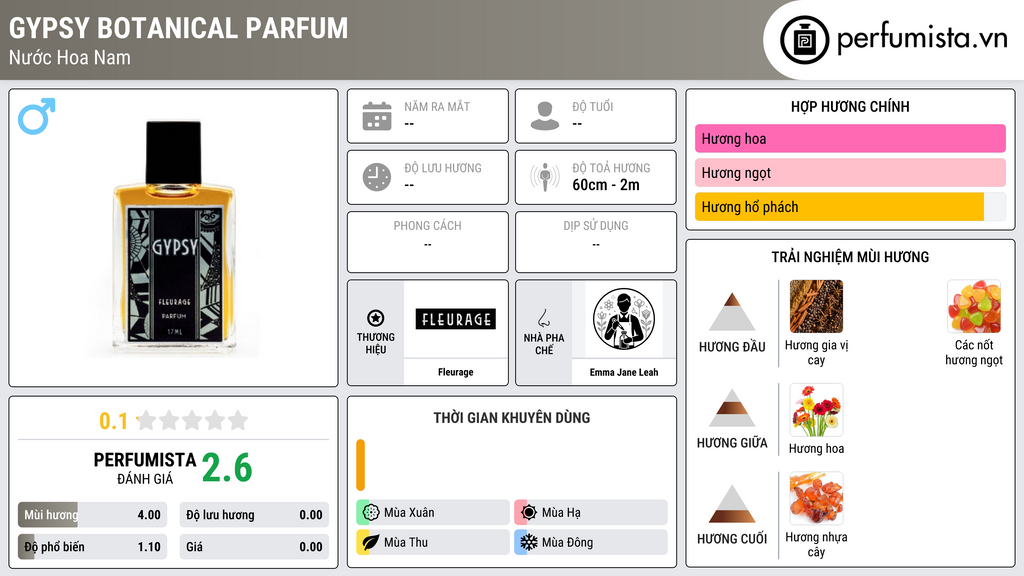Click the Mùa Hạ sun icon
1024x576 pixels.
click(529, 512)
